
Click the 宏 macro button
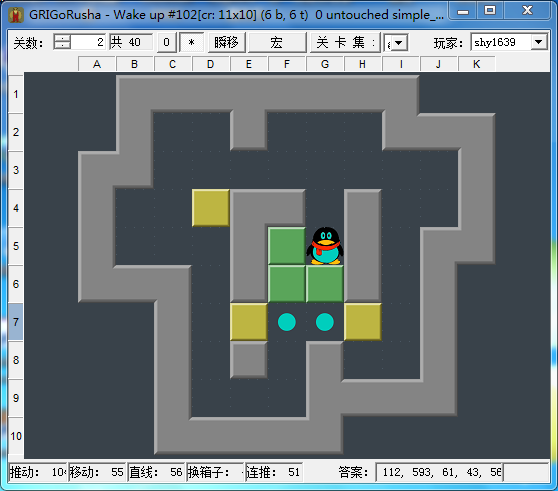pos(277,42)
